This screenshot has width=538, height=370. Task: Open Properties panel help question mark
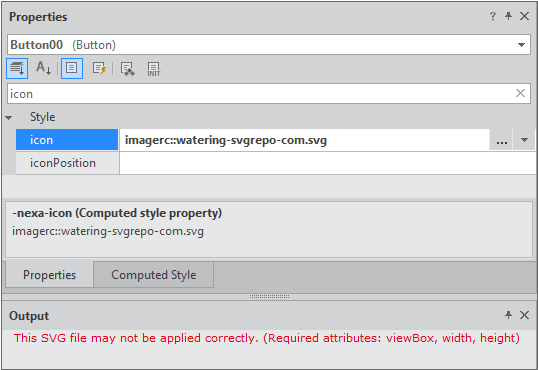493,16
